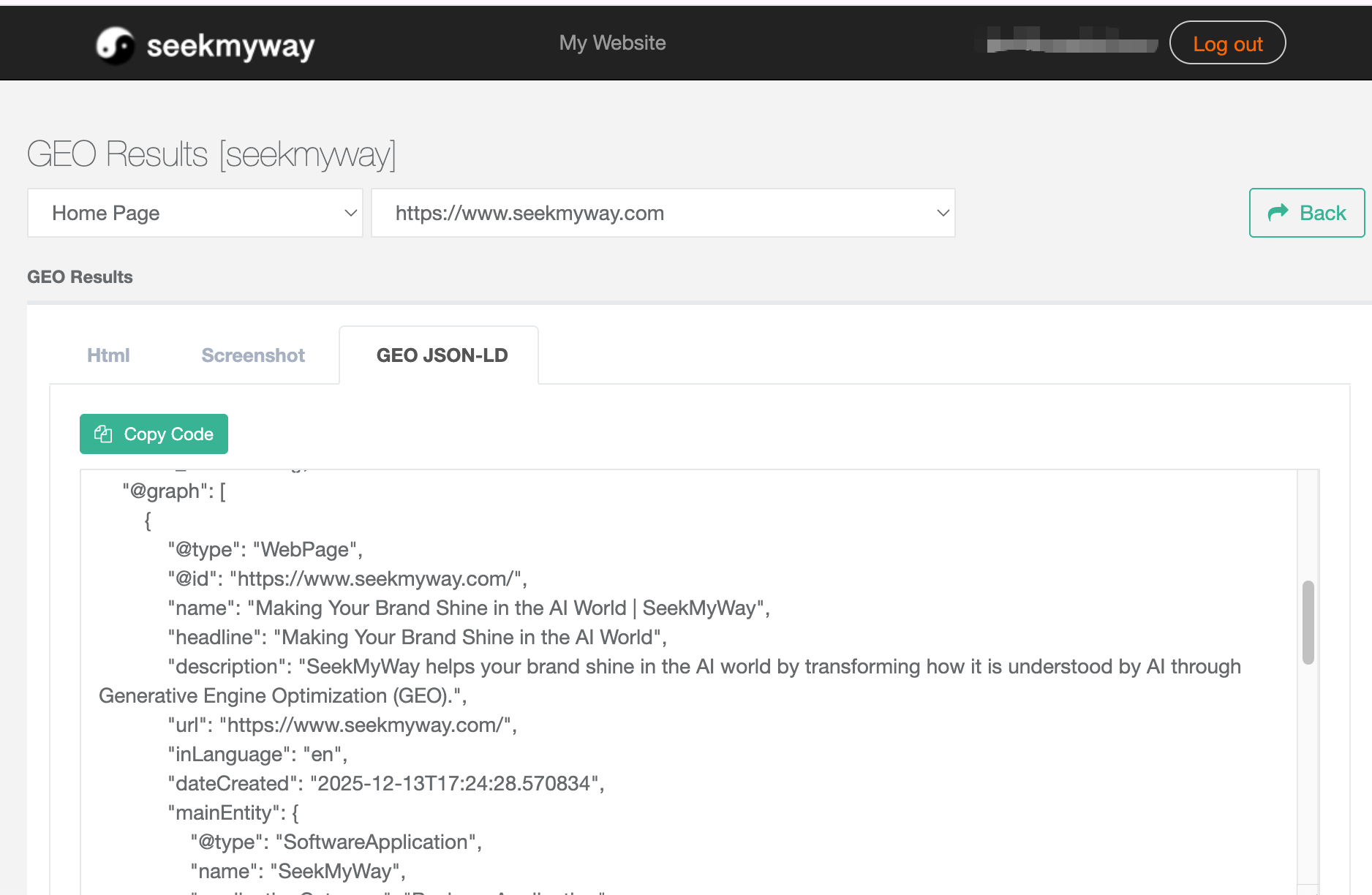The height and width of the screenshot is (895, 1372).
Task: Open the https://www.seekmyway.com URL dropdown
Action: pyautogui.click(x=663, y=213)
